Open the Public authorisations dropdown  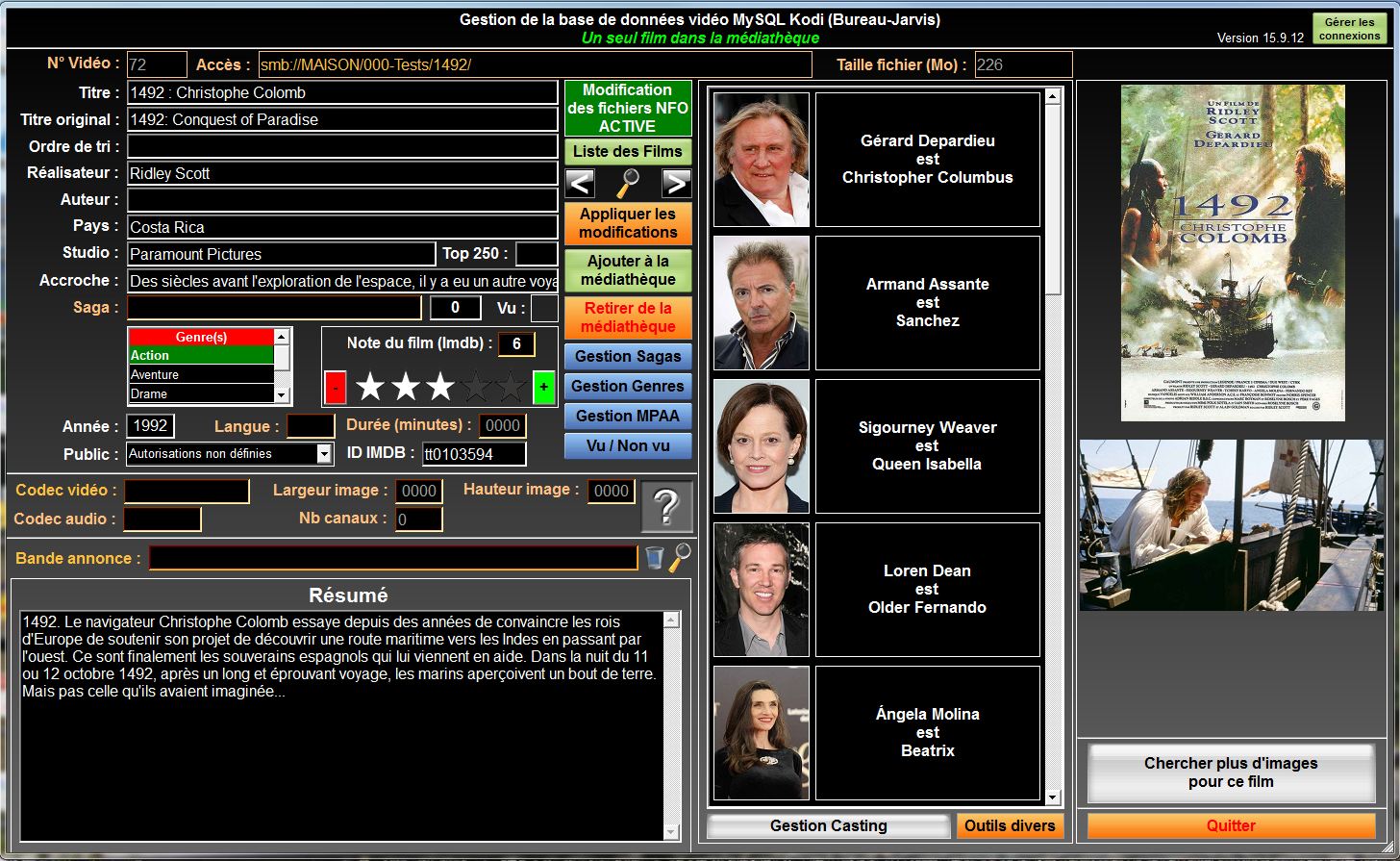[324, 454]
